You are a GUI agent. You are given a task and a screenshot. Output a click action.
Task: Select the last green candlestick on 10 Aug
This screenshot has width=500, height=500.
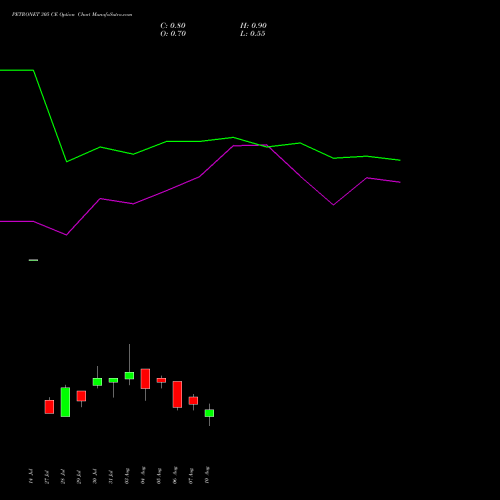pos(209,413)
